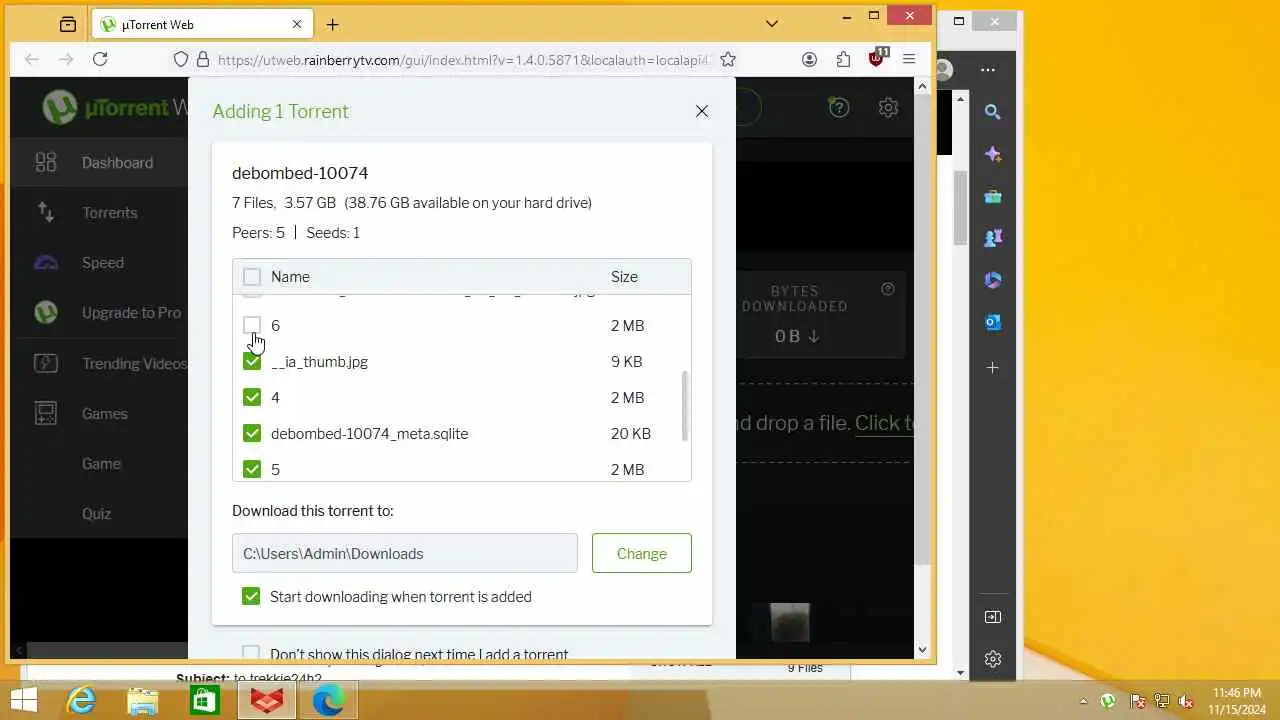This screenshot has height=720, width=1280.
Task: Open Edge sidebar games chess icon
Action: coord(993,238)
